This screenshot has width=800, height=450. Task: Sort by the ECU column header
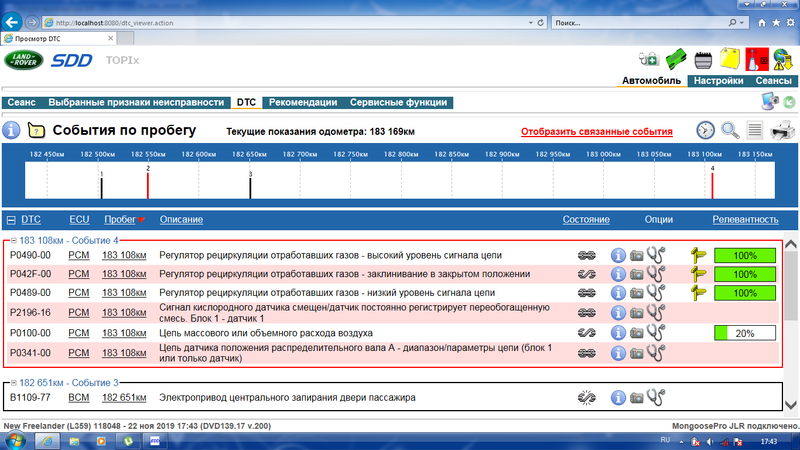[79, 219]
